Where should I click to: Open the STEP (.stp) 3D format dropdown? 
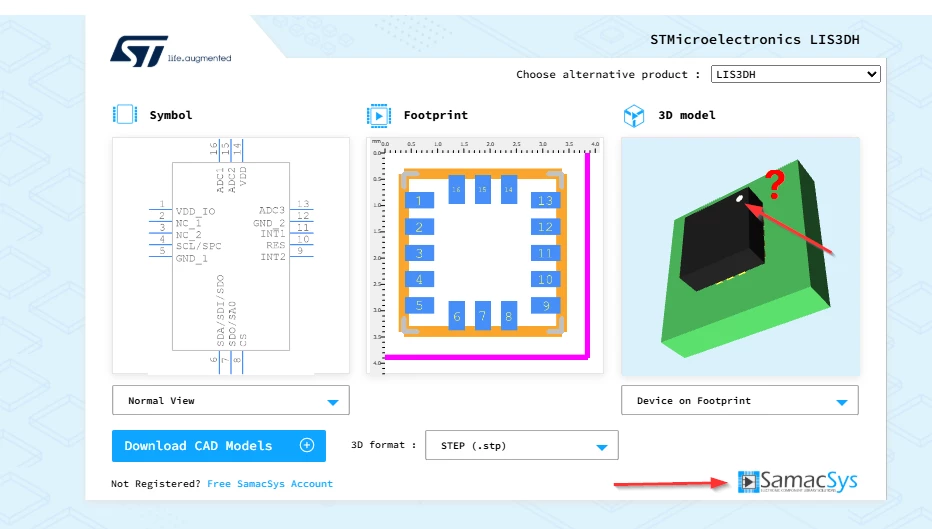(x=521, y=445)
